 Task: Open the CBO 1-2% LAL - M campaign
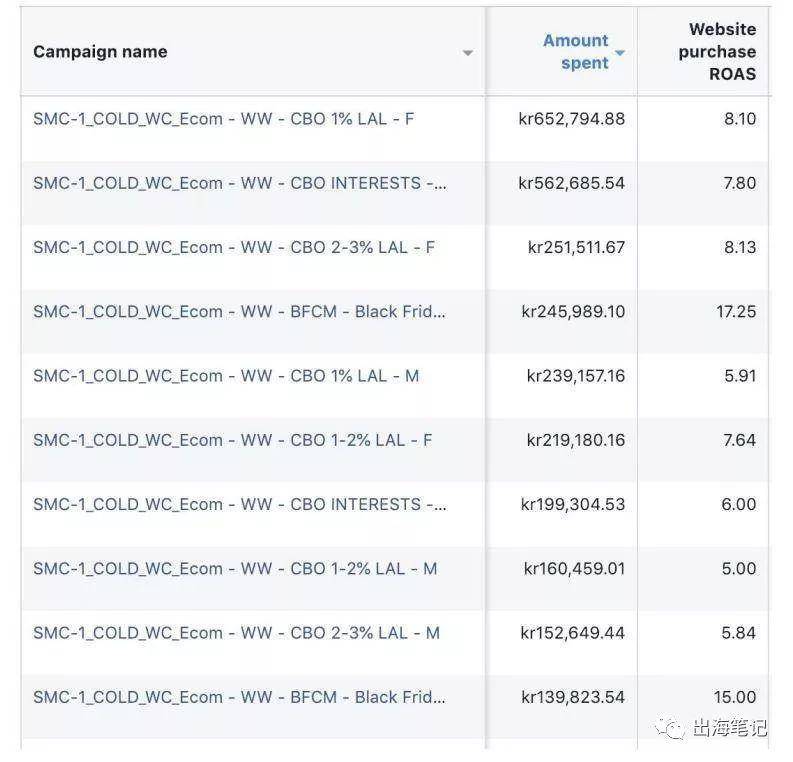[x=235, y=569]
